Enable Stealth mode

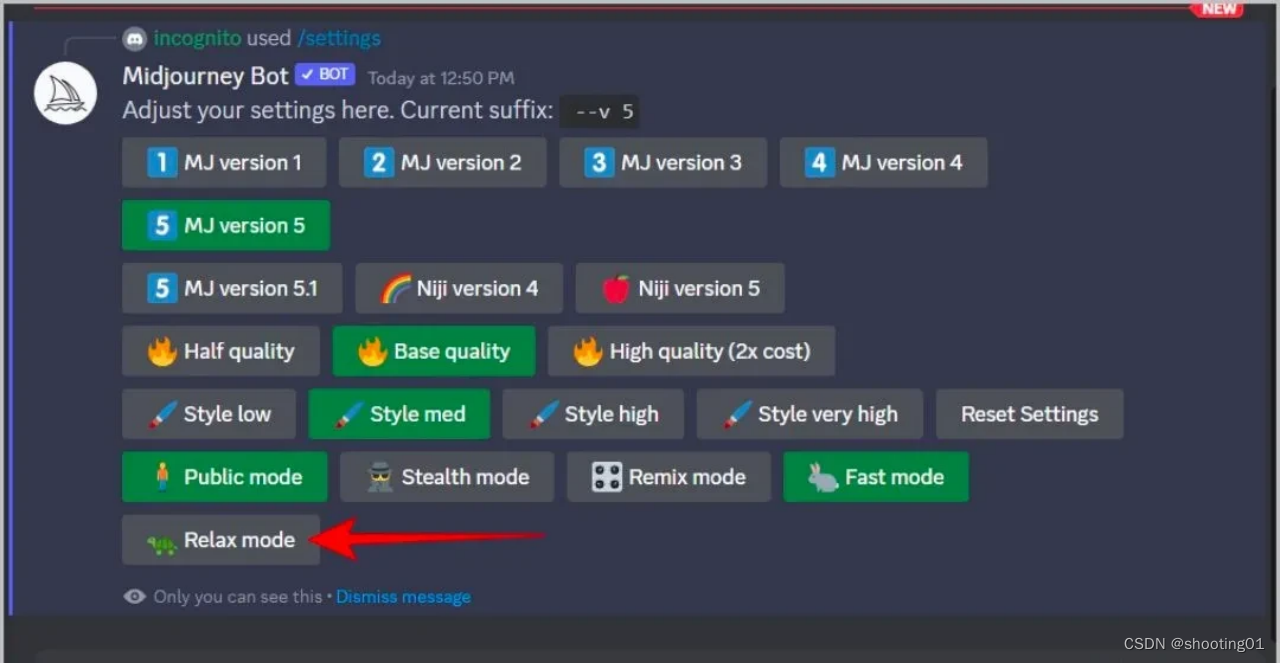pos(446,477)
